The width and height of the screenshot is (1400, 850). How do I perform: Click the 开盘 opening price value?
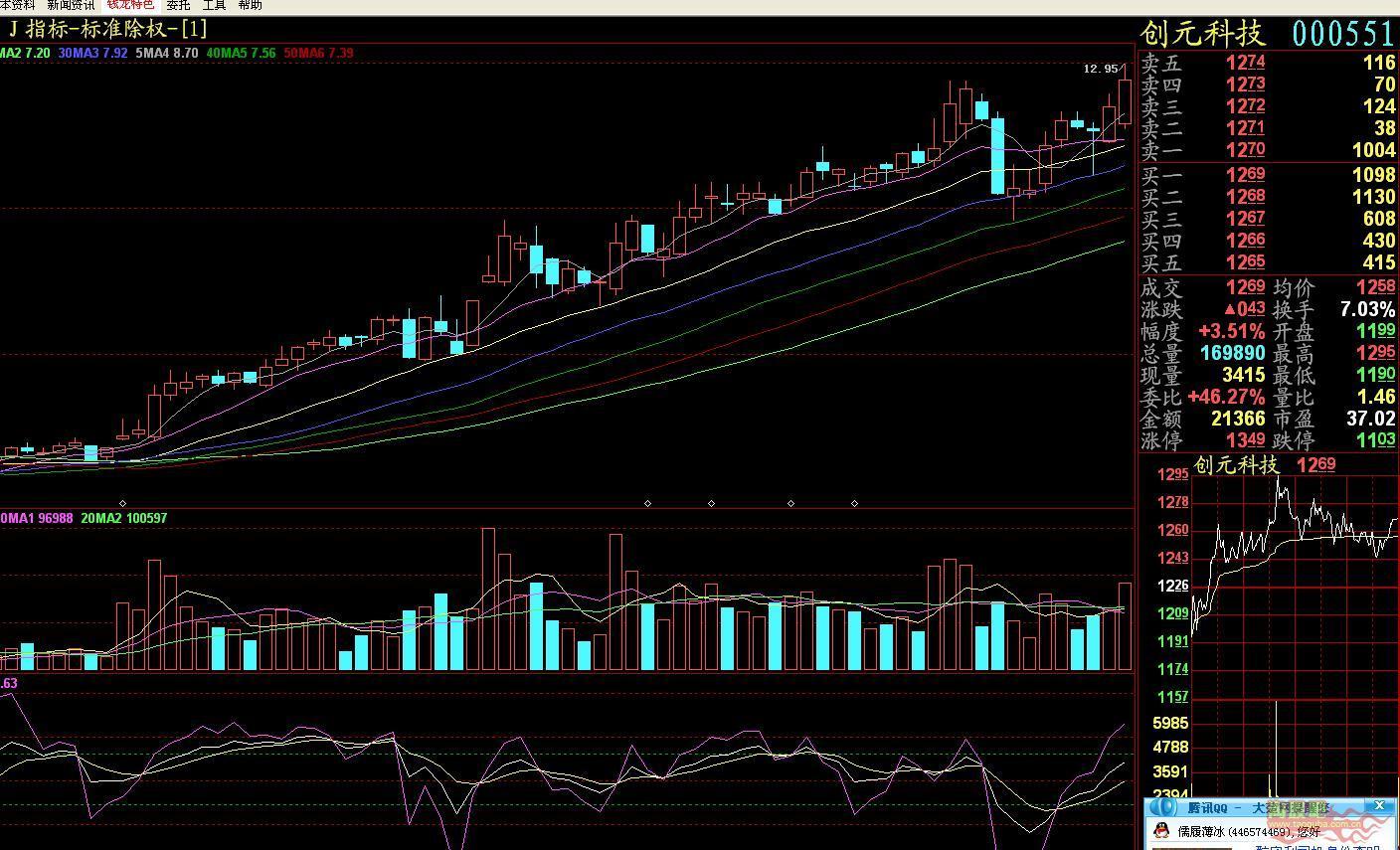(x=1376, y=331)
